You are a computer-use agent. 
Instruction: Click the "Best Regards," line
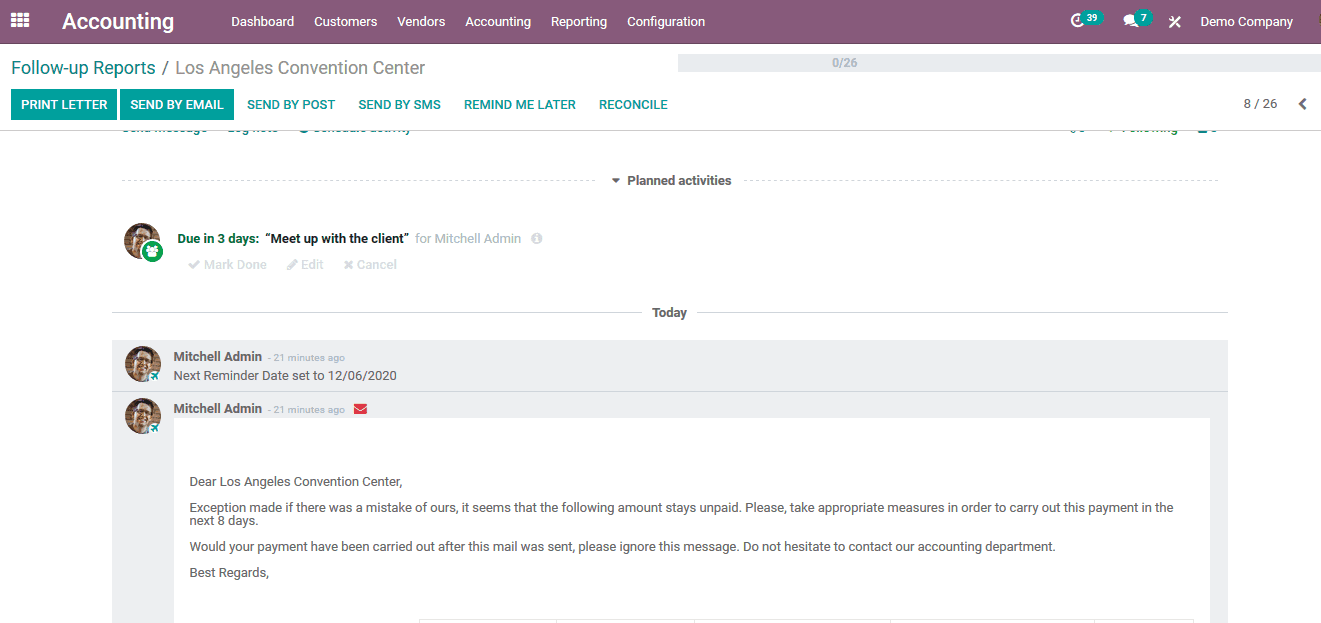coord(229,573)
